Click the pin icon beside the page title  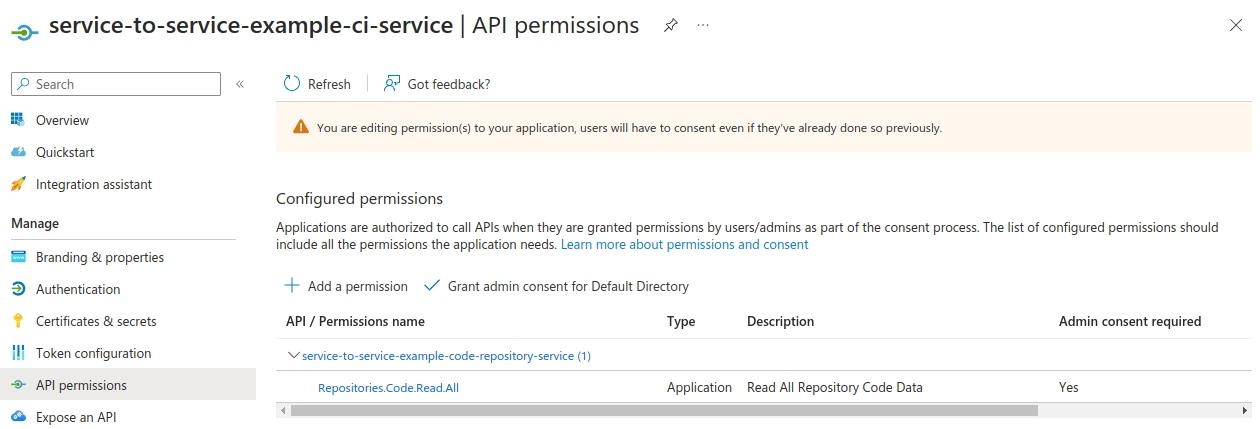coord(670,26)
